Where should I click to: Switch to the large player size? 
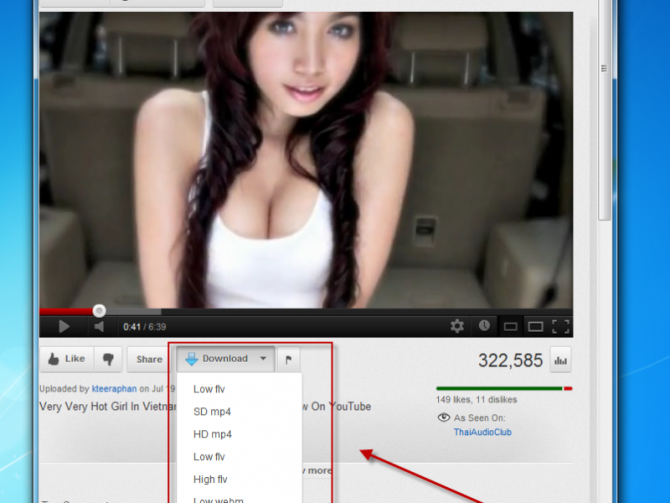pos(535,326)
